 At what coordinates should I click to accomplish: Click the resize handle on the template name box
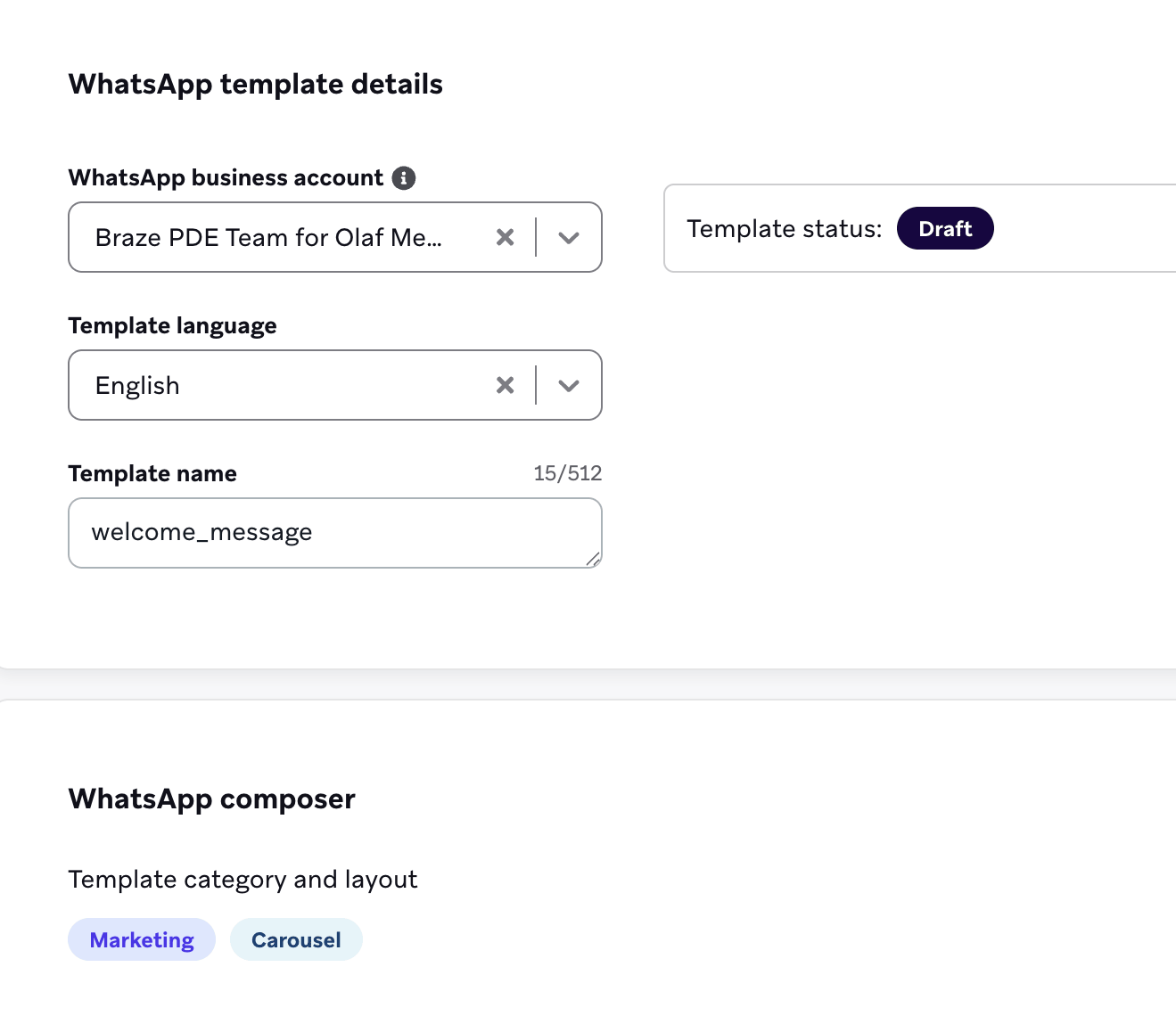click(593, 560)
